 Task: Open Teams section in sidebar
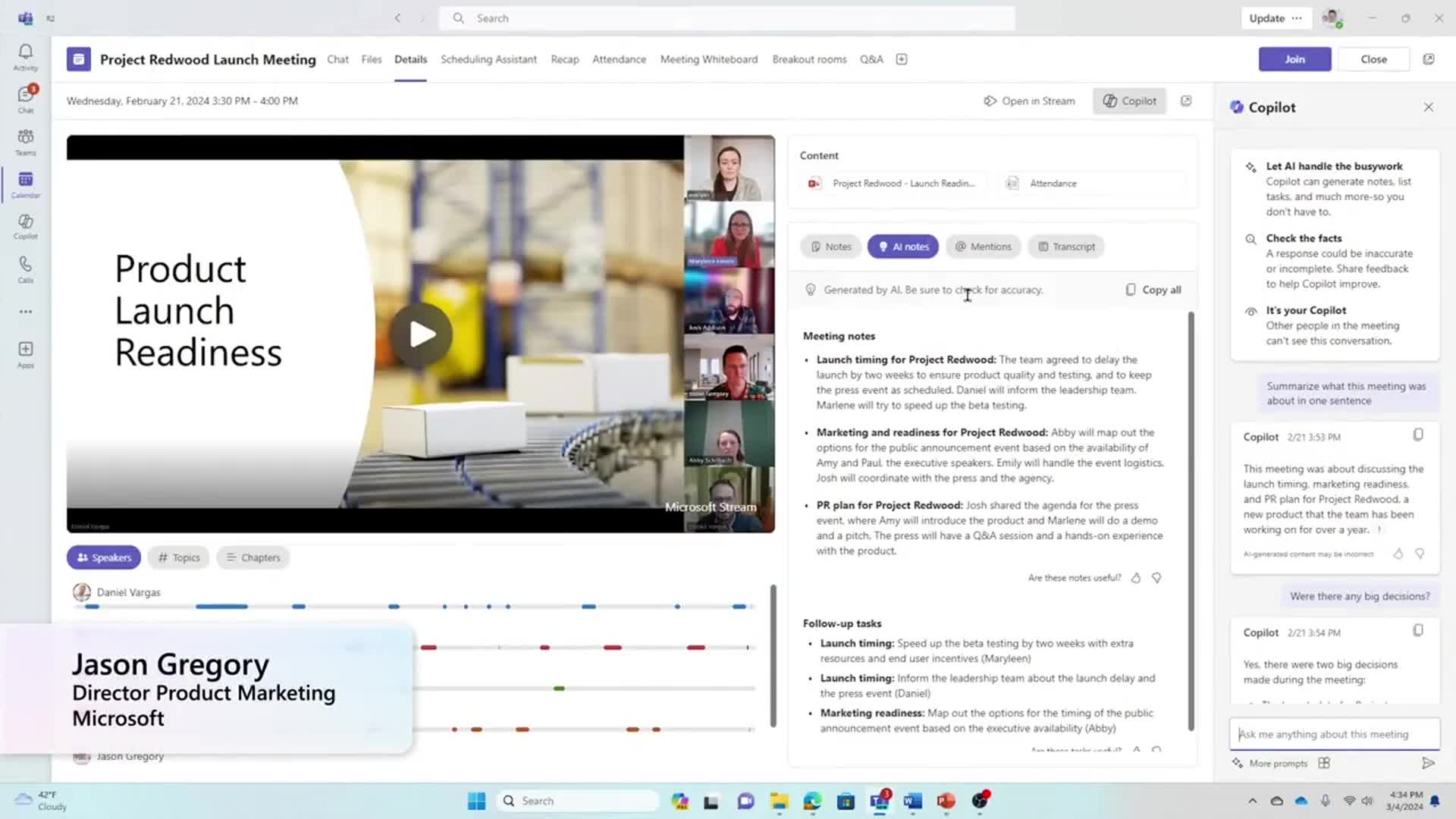coord(26,142)
